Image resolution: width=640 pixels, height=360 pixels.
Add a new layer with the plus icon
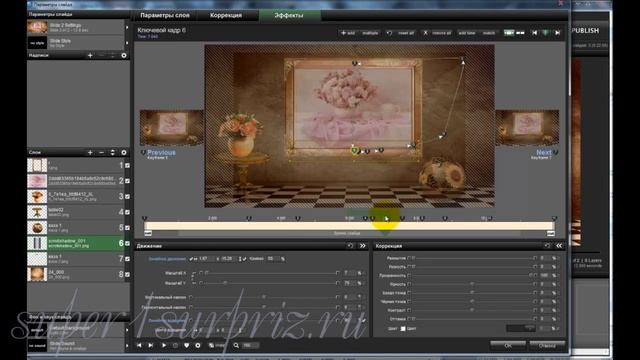tap(90, 153)
